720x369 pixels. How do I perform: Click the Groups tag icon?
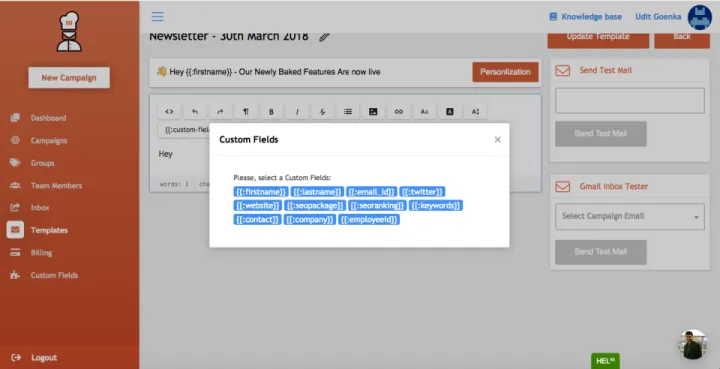pos(15,162)
